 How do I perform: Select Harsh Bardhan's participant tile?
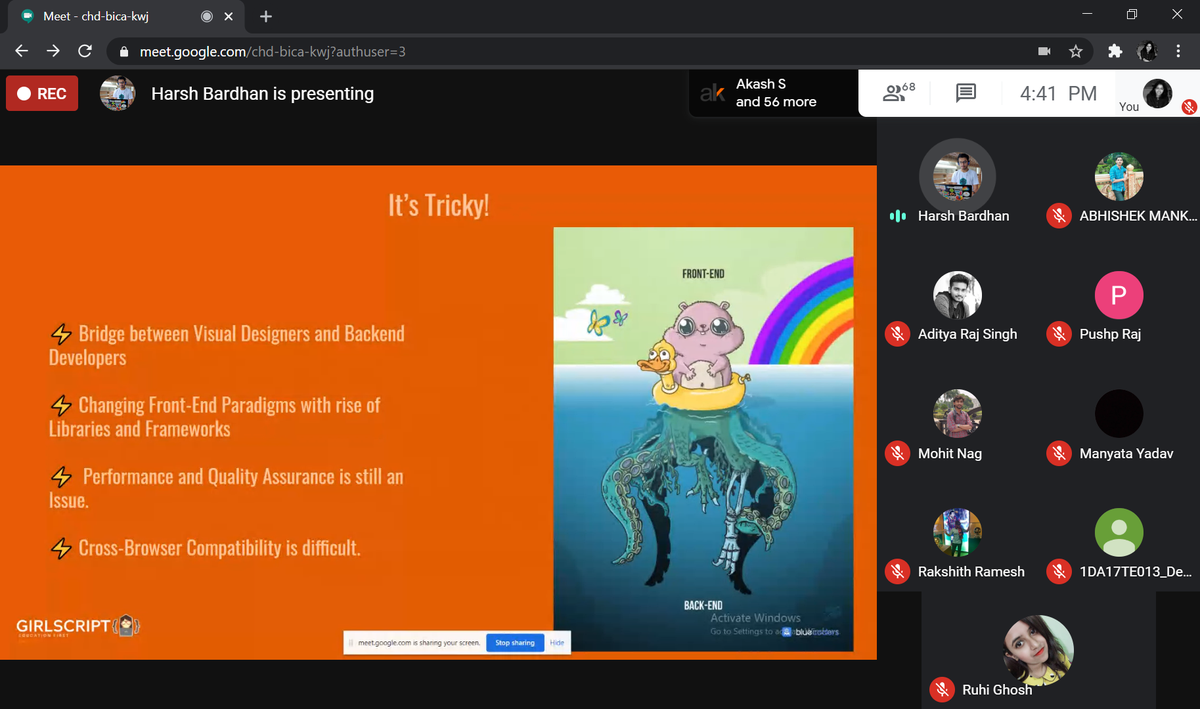coord(957,176)
